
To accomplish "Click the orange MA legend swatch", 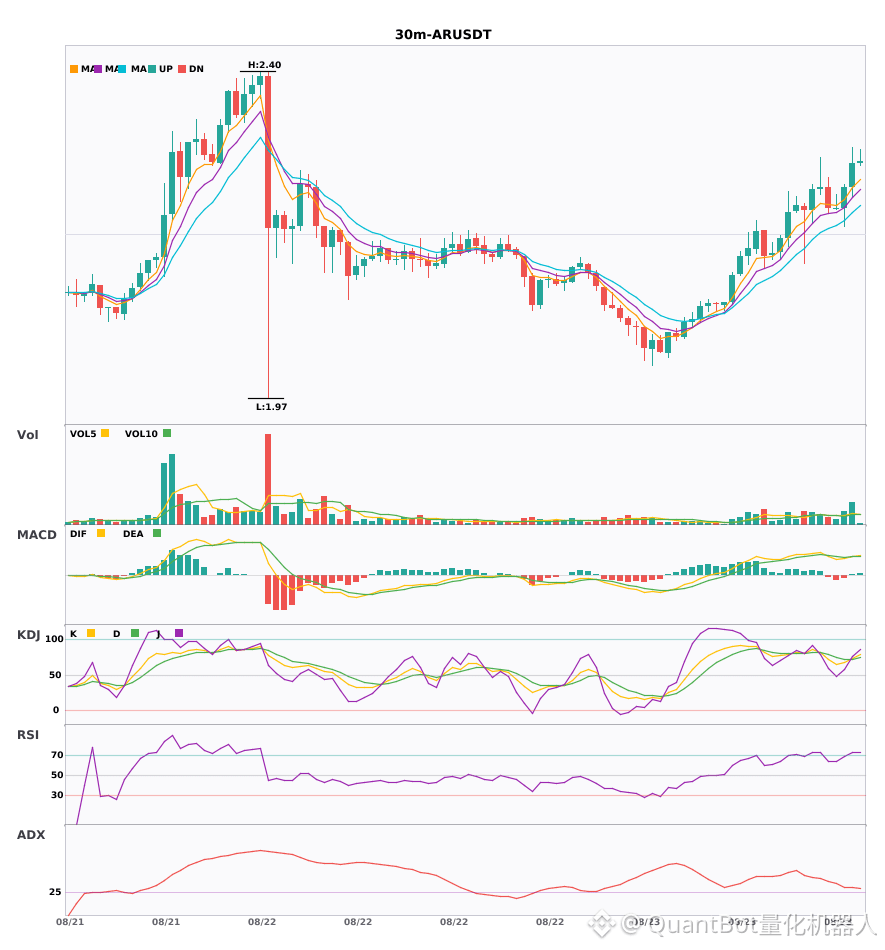I will click(74, 69).
